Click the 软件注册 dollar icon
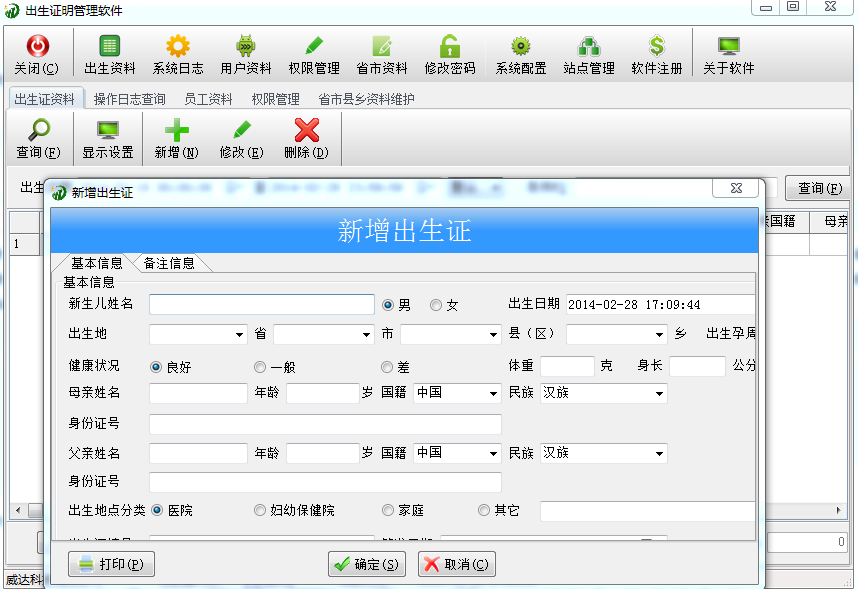The width and height of the screenshot is (858, 589). click(x=657, y=46)
